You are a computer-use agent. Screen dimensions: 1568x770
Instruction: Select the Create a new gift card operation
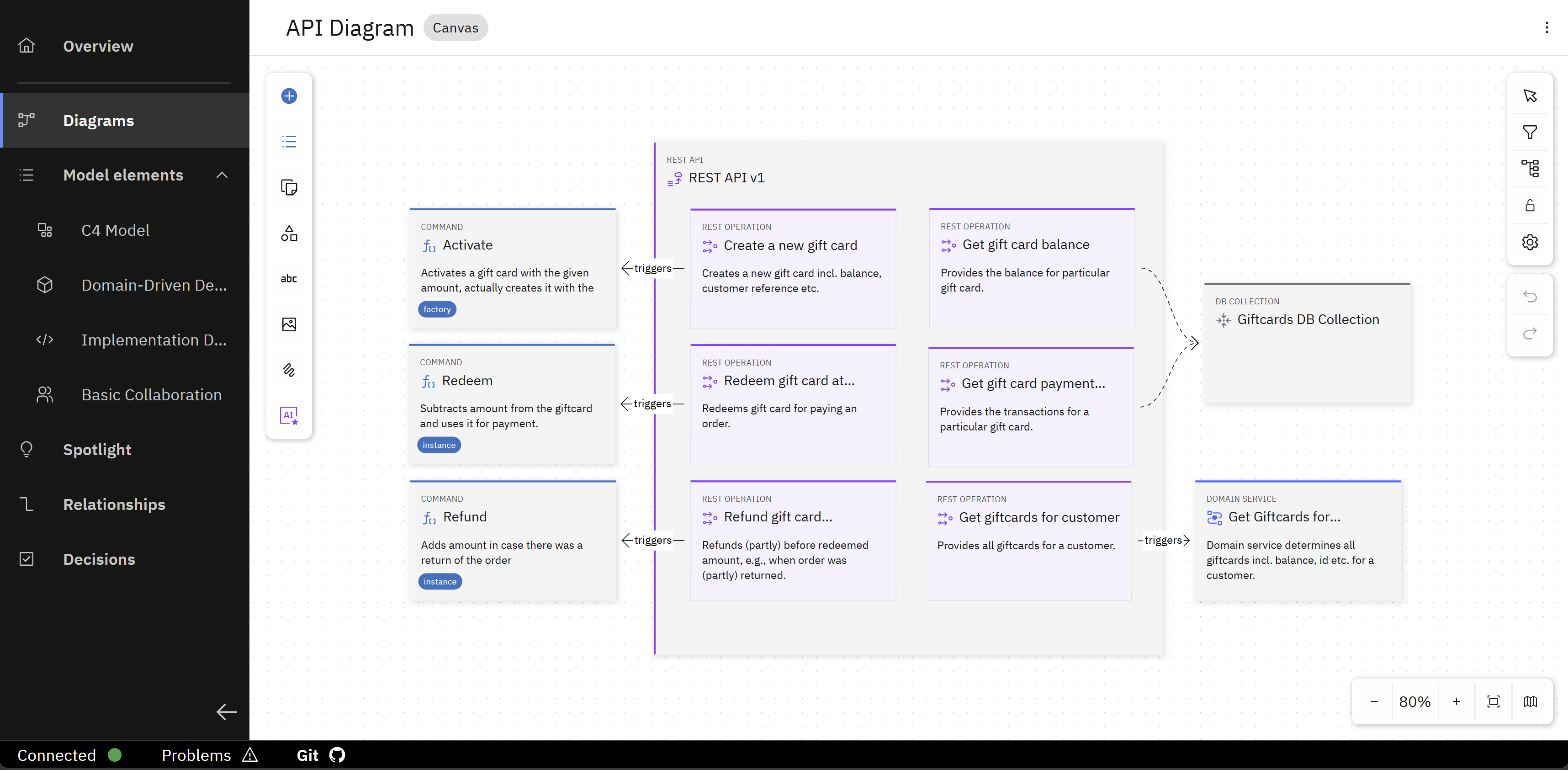pyautogui.click(x=793, y=268)
